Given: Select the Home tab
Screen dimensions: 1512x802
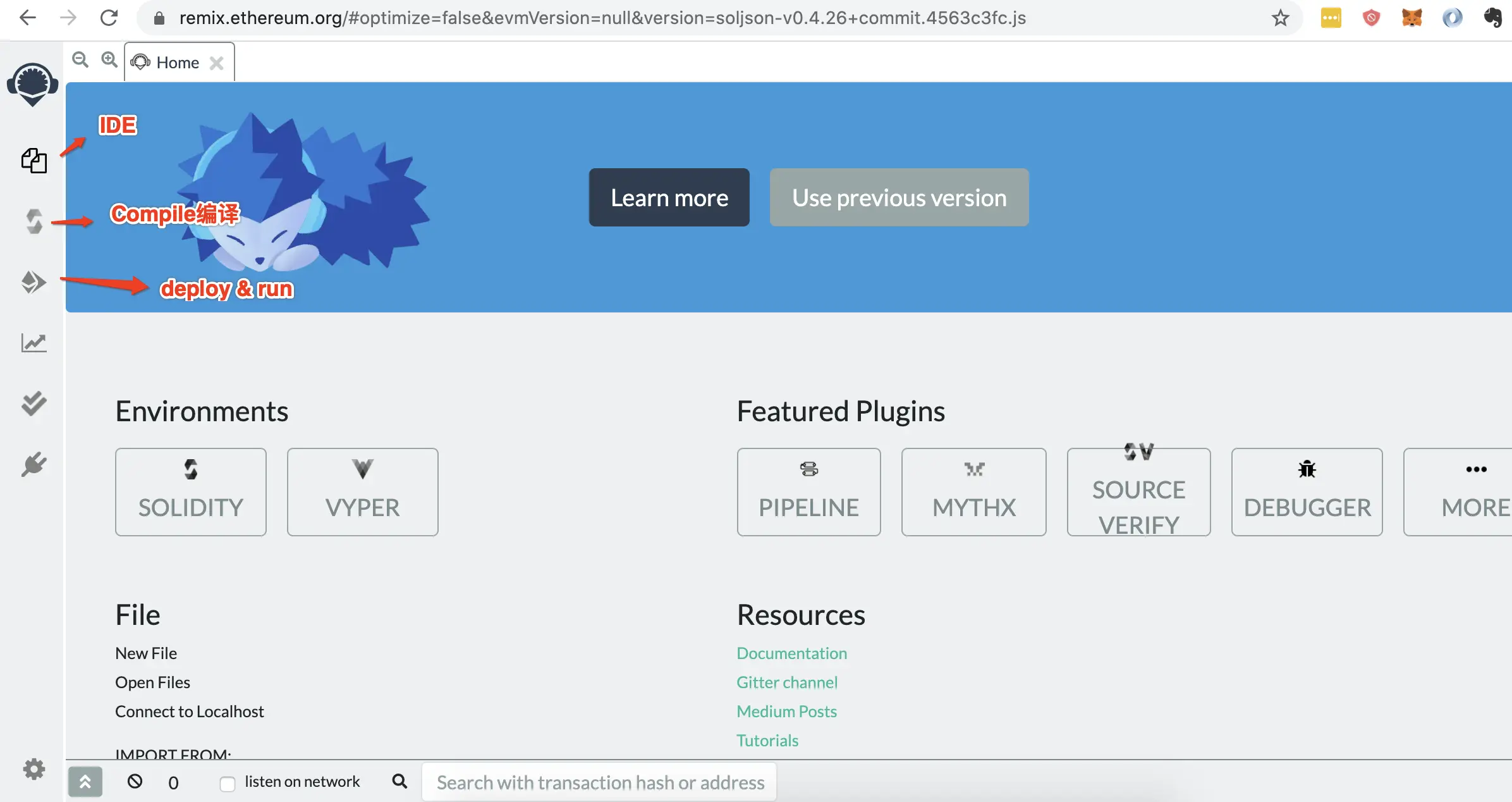Looking at the screenshot, I should point(177,63).
